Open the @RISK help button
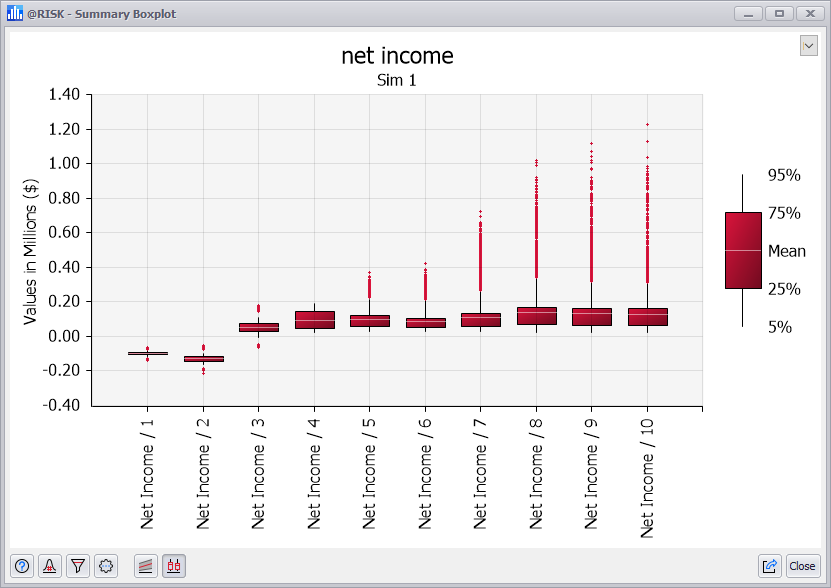 (x=22, y=566)
